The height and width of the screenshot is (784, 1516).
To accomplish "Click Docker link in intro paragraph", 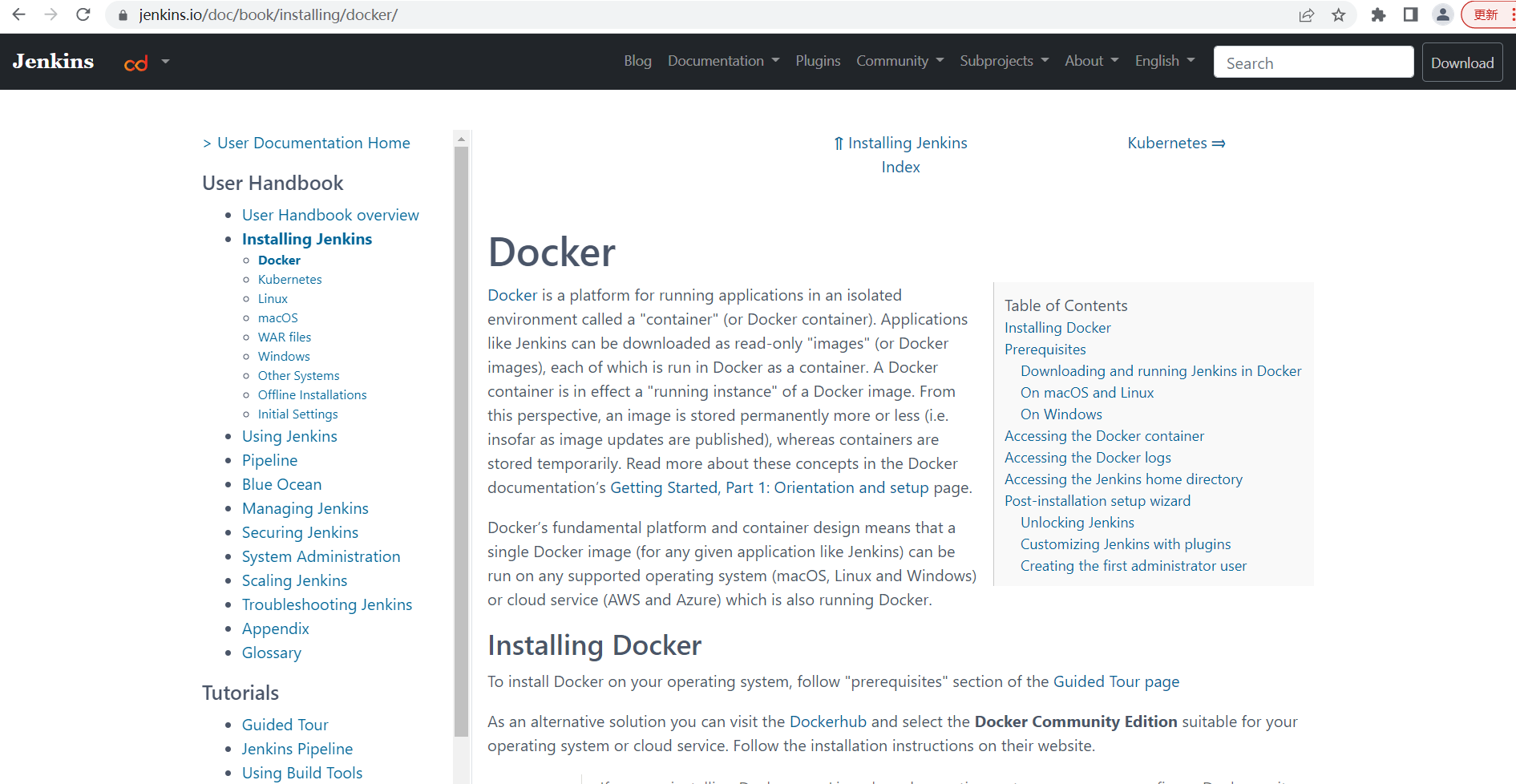I will pos(512,295).
